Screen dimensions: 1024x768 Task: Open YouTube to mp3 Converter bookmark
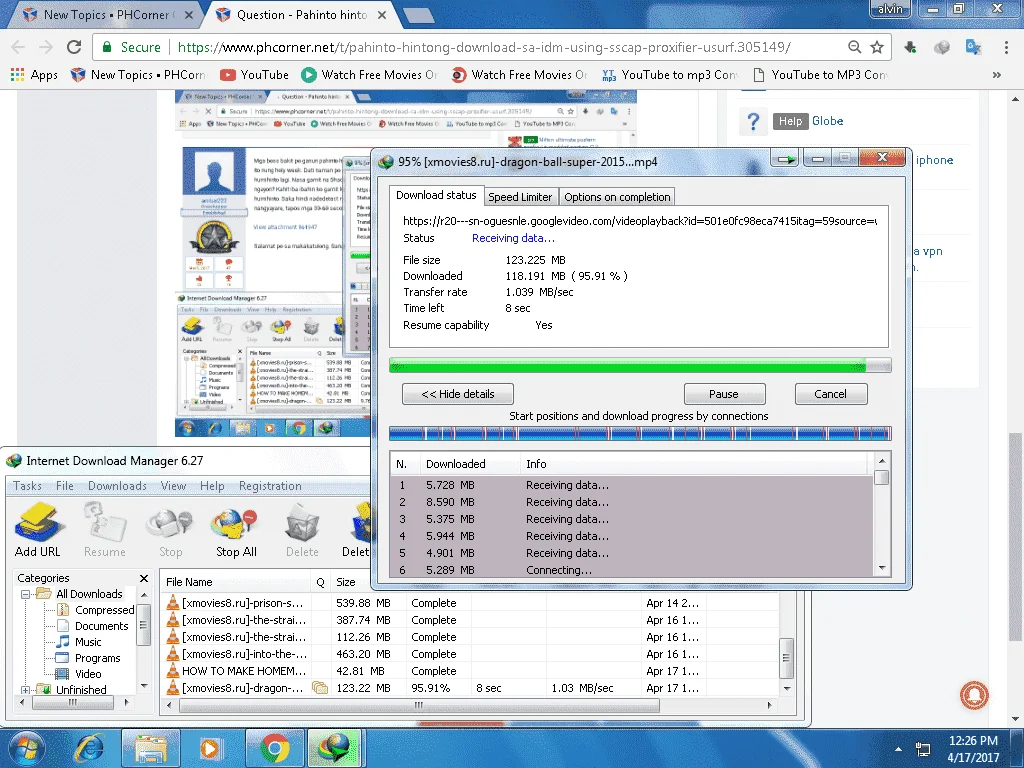(669, 74)
